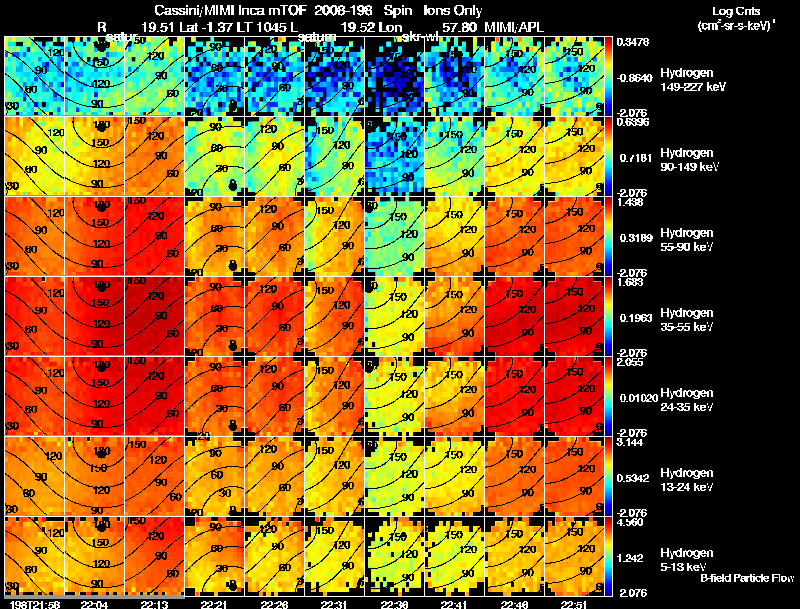Screen dimensions: 800x609
Task: Click the '22:31' time label
Action: 334,604
